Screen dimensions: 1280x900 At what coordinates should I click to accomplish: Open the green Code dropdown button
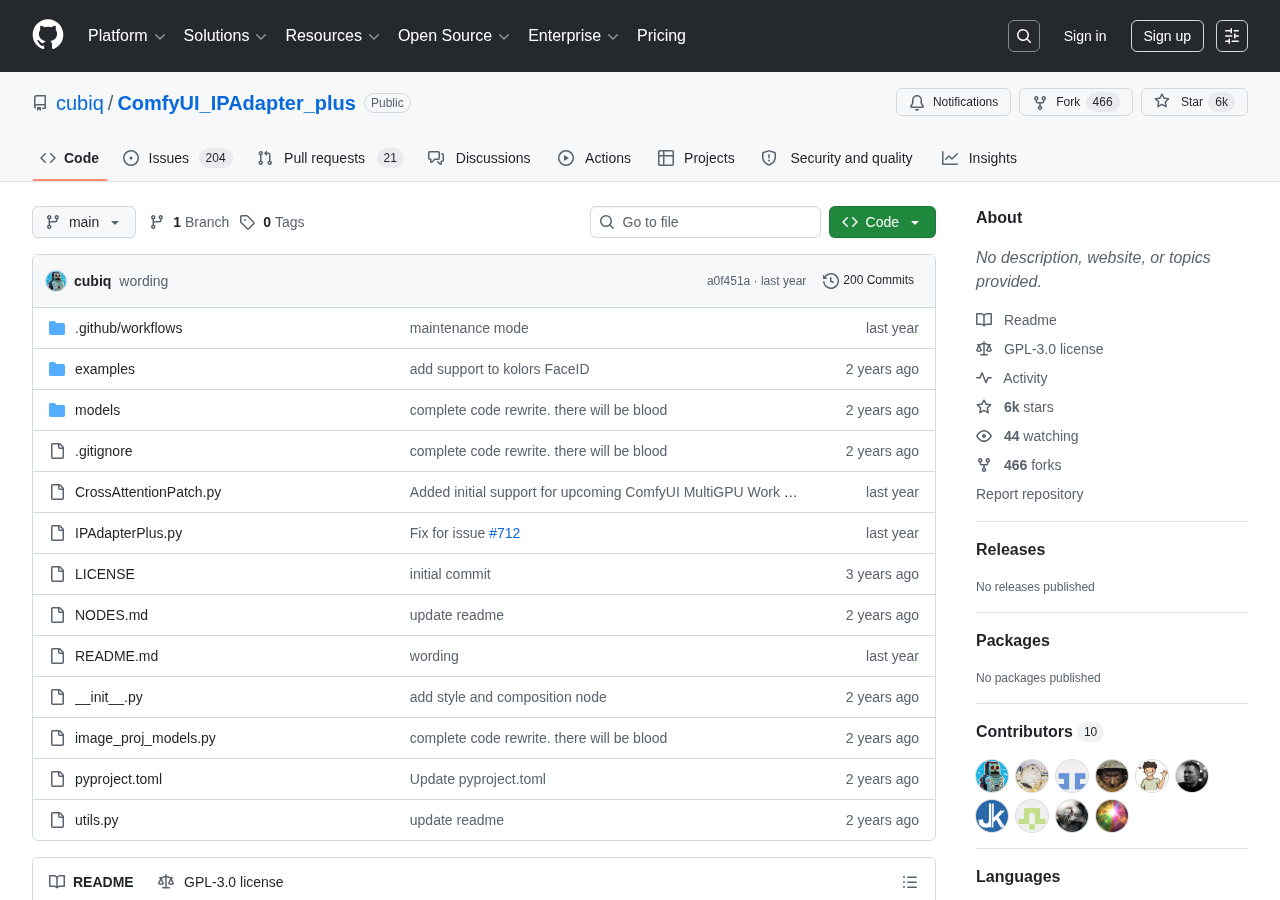pyautogui.click(x=882, y=222)
